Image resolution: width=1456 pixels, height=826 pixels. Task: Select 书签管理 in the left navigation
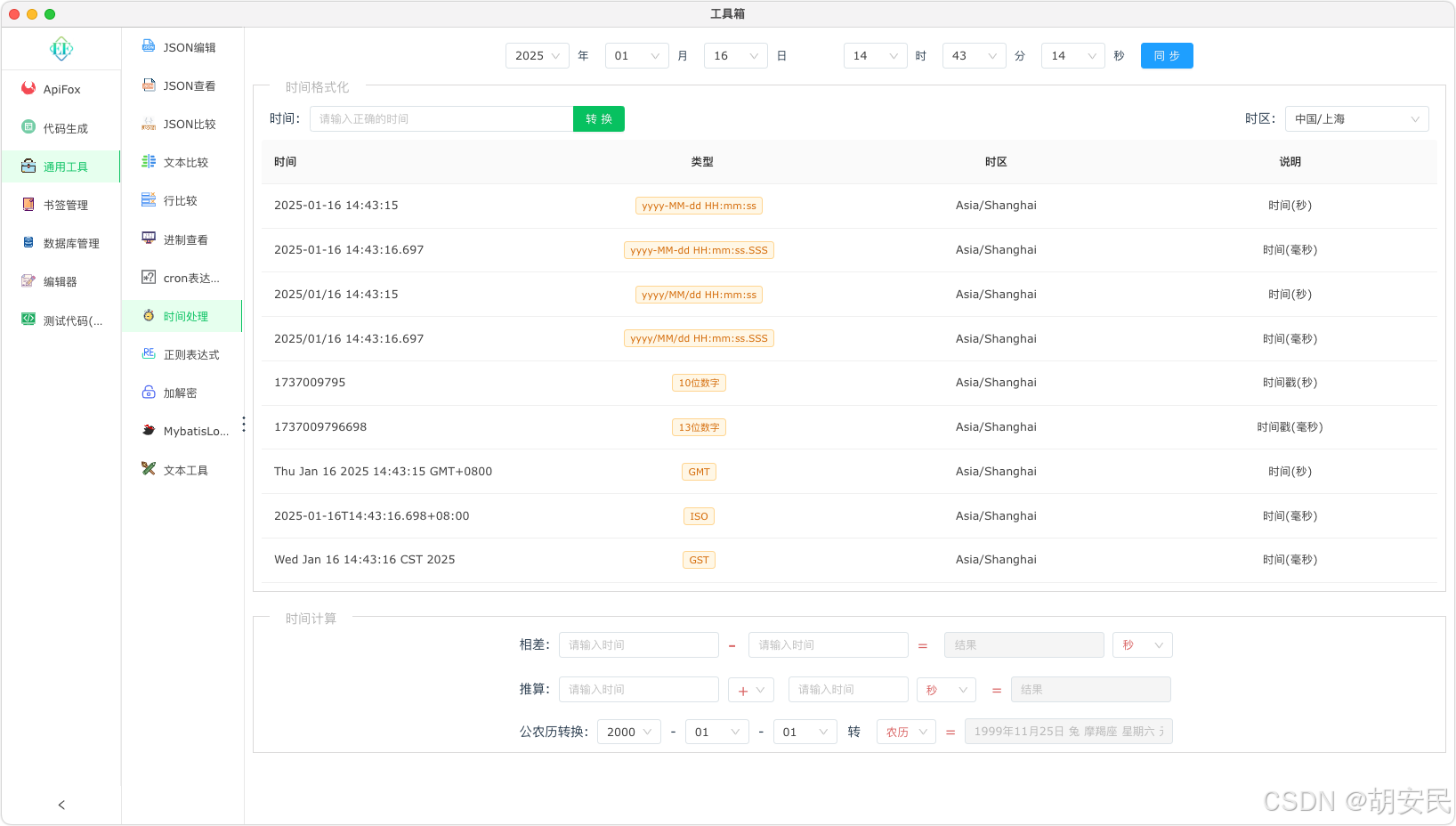pyautogui.click(x=61, y=205)
